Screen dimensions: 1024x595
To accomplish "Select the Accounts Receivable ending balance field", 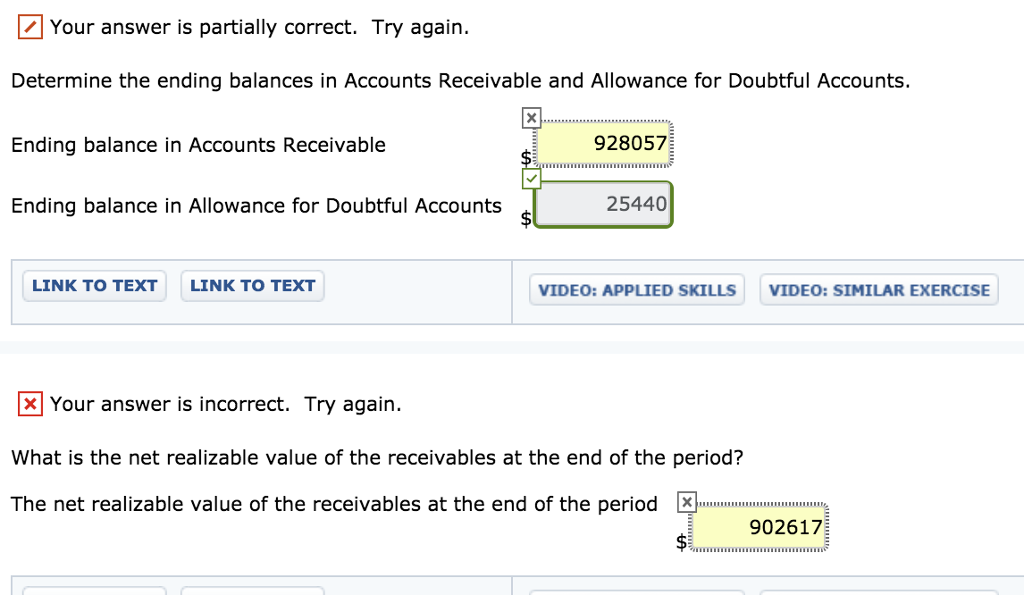I will click(603, 143).
